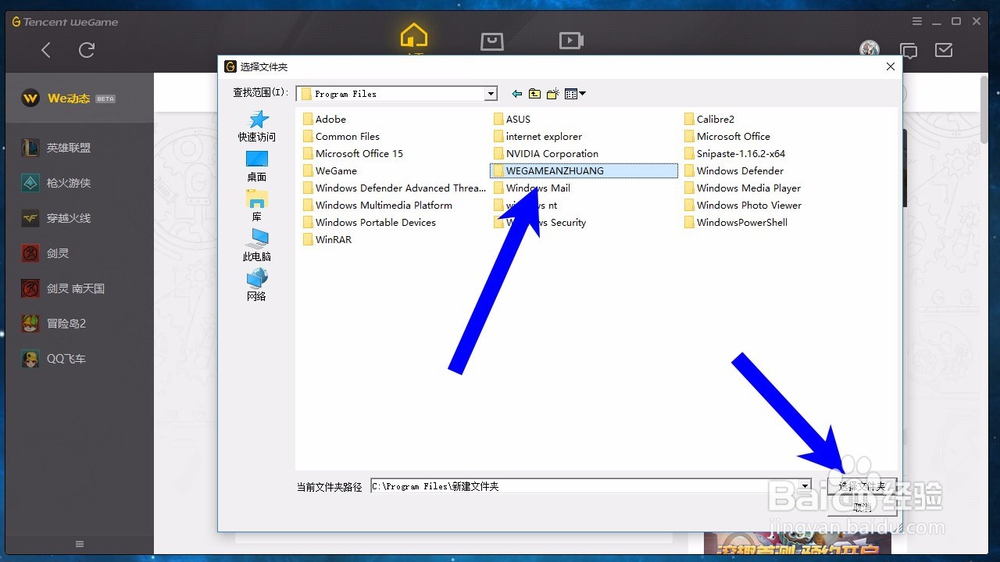Image resolution: width=1000 pixels, height=562 pixels.
Task: Select the Windows Mail folder
Action: click(x=532, y=188)
